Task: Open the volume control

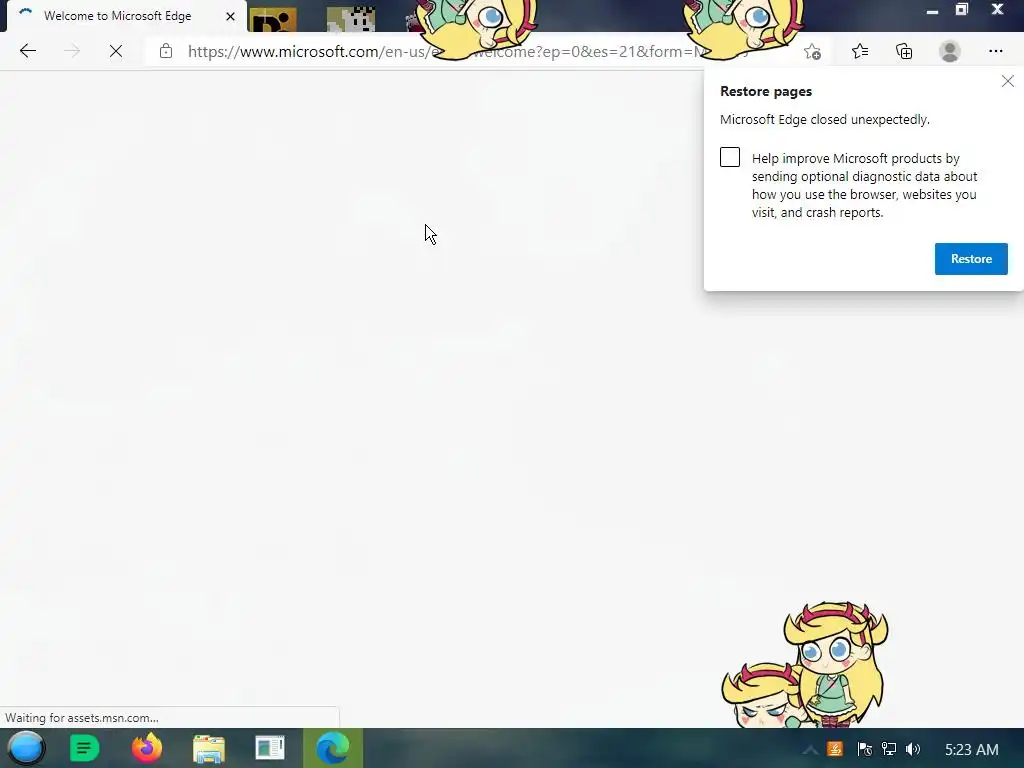Action: [x=913, y=749]
